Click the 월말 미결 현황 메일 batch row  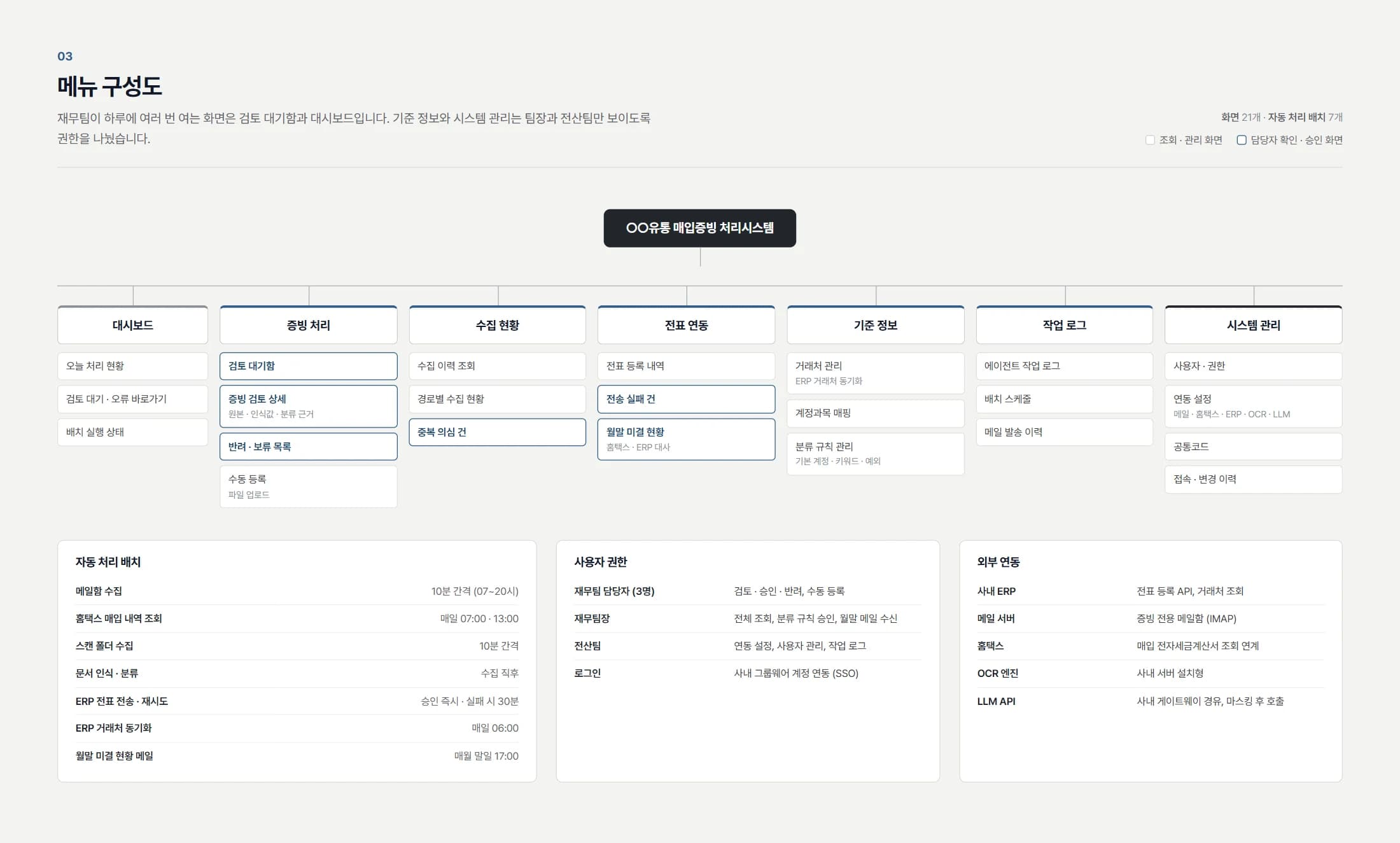297,756
